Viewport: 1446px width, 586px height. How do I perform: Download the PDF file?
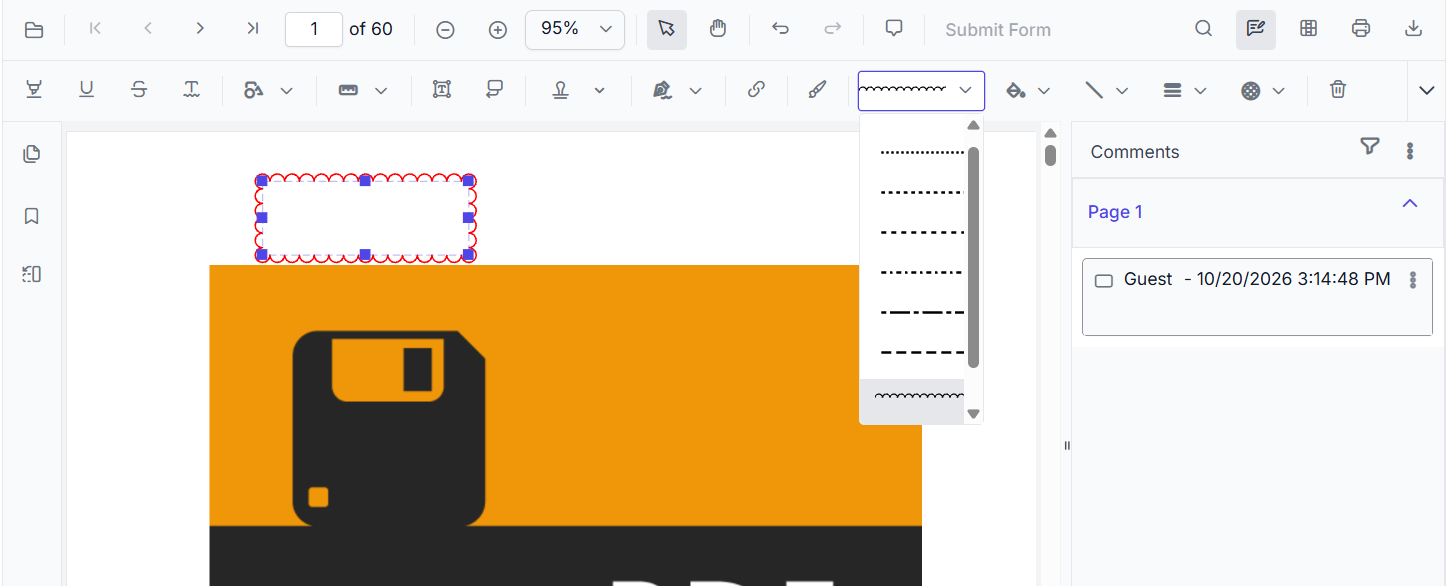tap(1413, 29)
